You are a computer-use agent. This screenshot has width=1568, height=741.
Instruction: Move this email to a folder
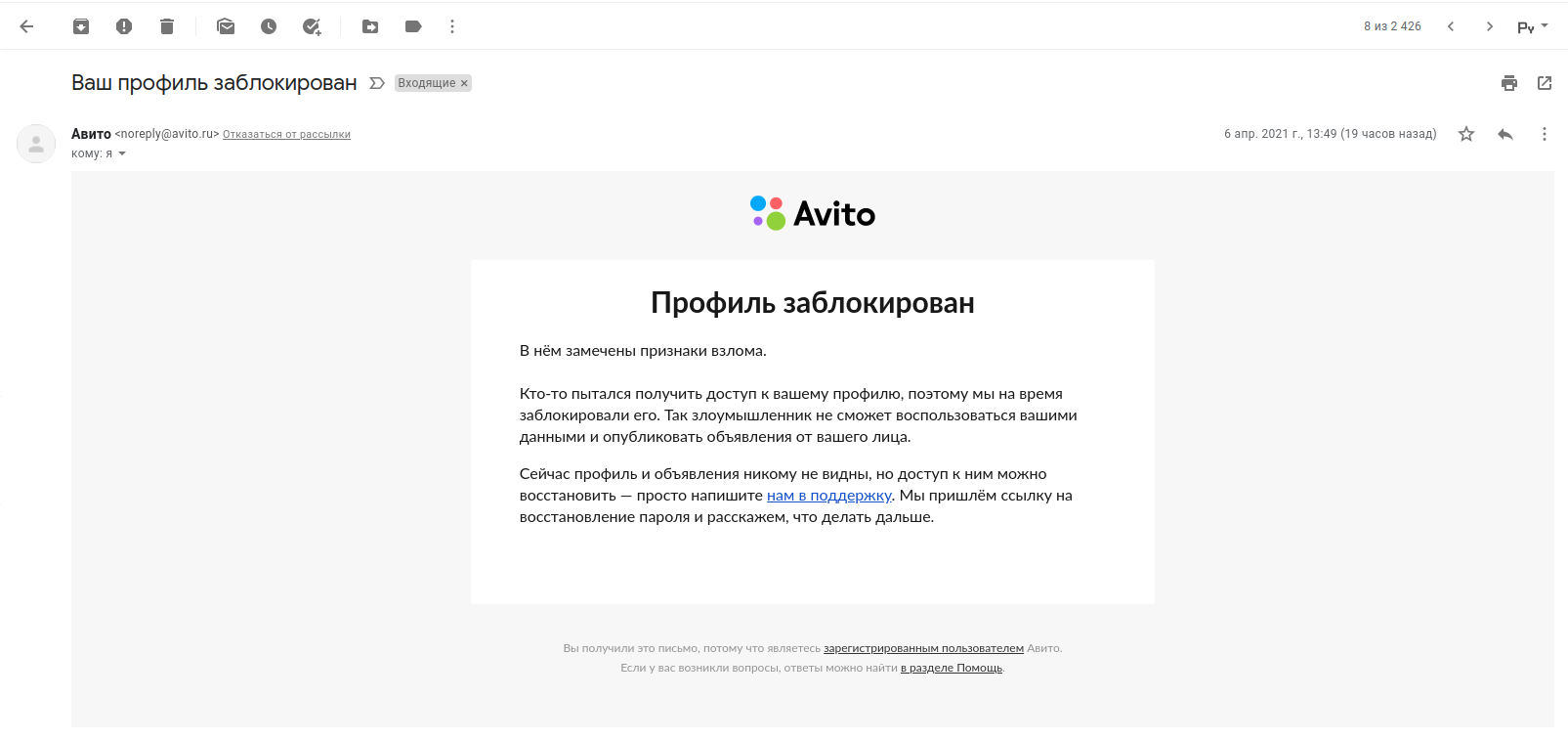coord(370,26)
